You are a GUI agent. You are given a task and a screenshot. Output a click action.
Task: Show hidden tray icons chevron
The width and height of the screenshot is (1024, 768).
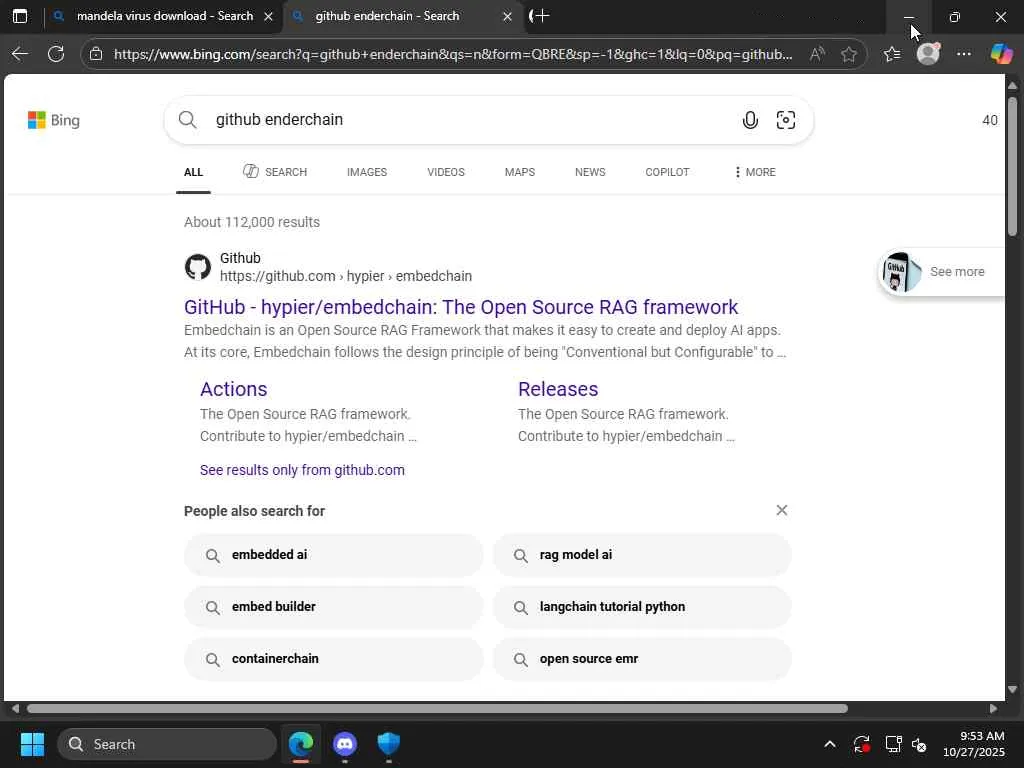pos(829,744)
